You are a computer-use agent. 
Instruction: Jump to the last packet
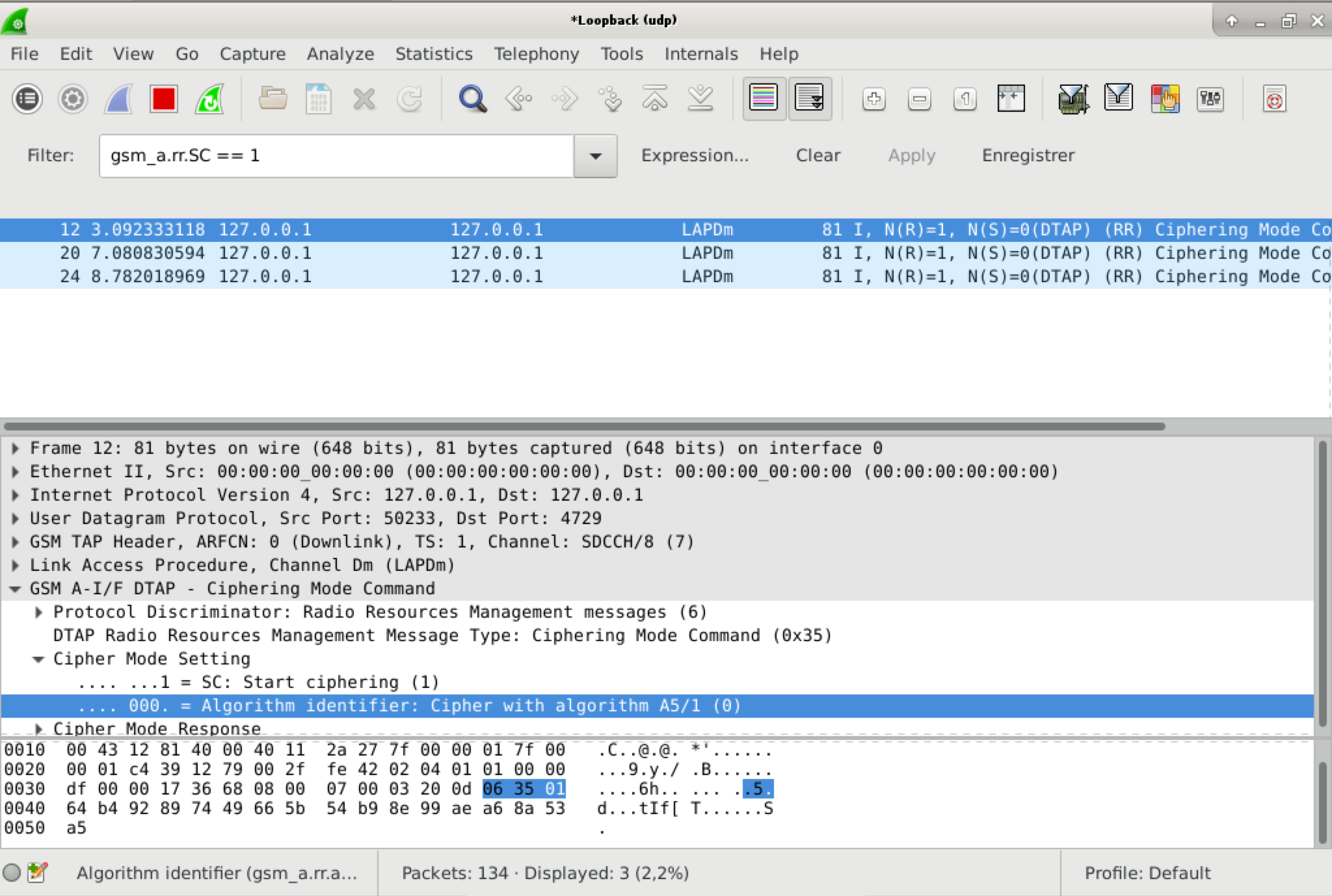coord(700,99)
